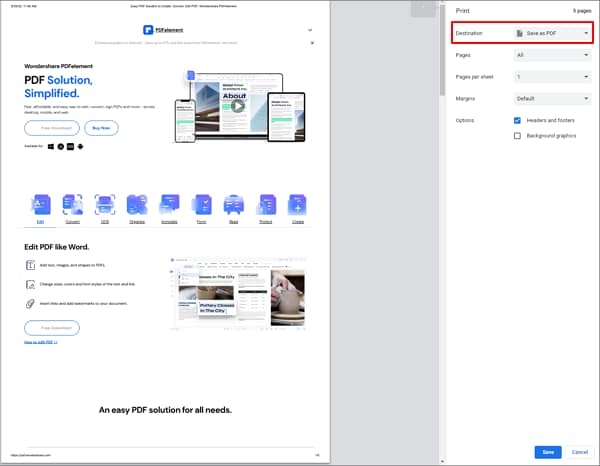Open the Margins dropdown set to Default
The image size is (600, 466).
click(x=552, y=99)
